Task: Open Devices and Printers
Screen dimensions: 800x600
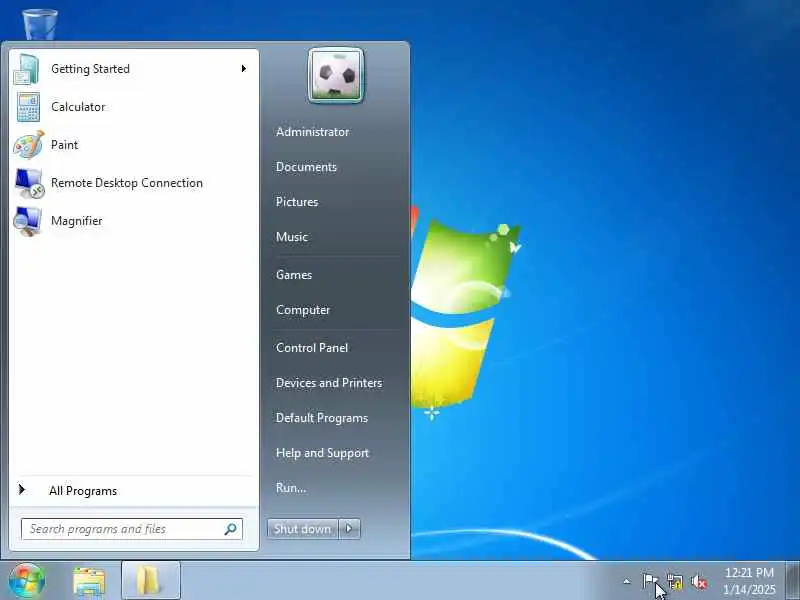Action: (329, 383)
